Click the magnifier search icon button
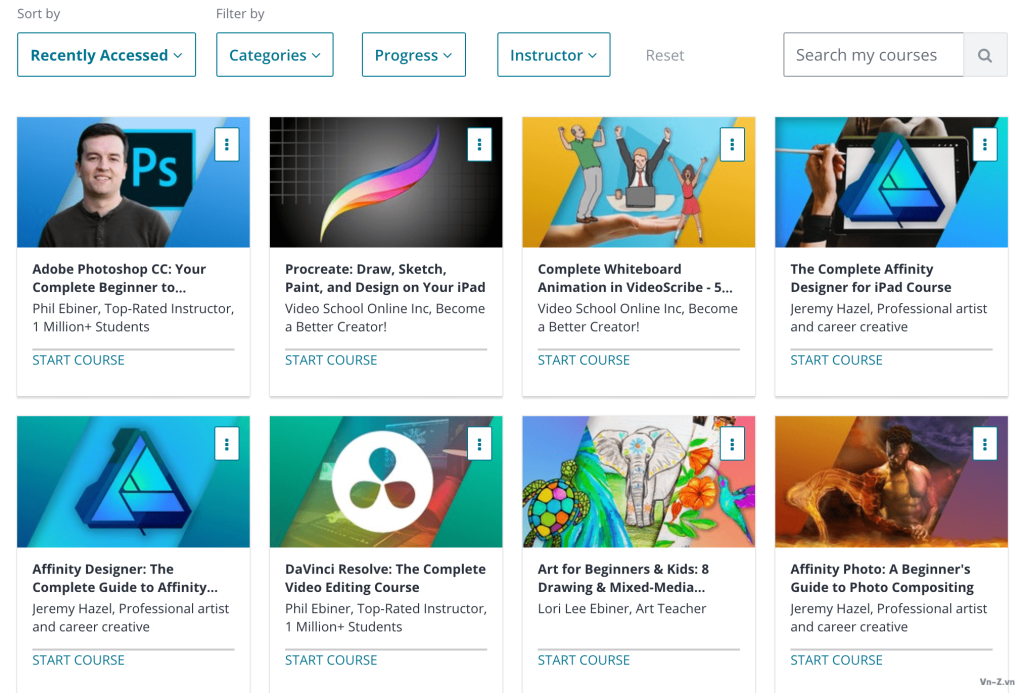1024x693 pixels. coord(985,55)
